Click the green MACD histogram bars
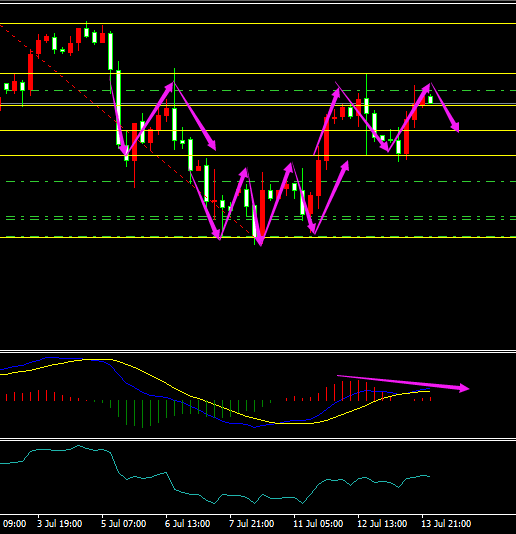This screenshot has width=516, height=534. [191, 412]
